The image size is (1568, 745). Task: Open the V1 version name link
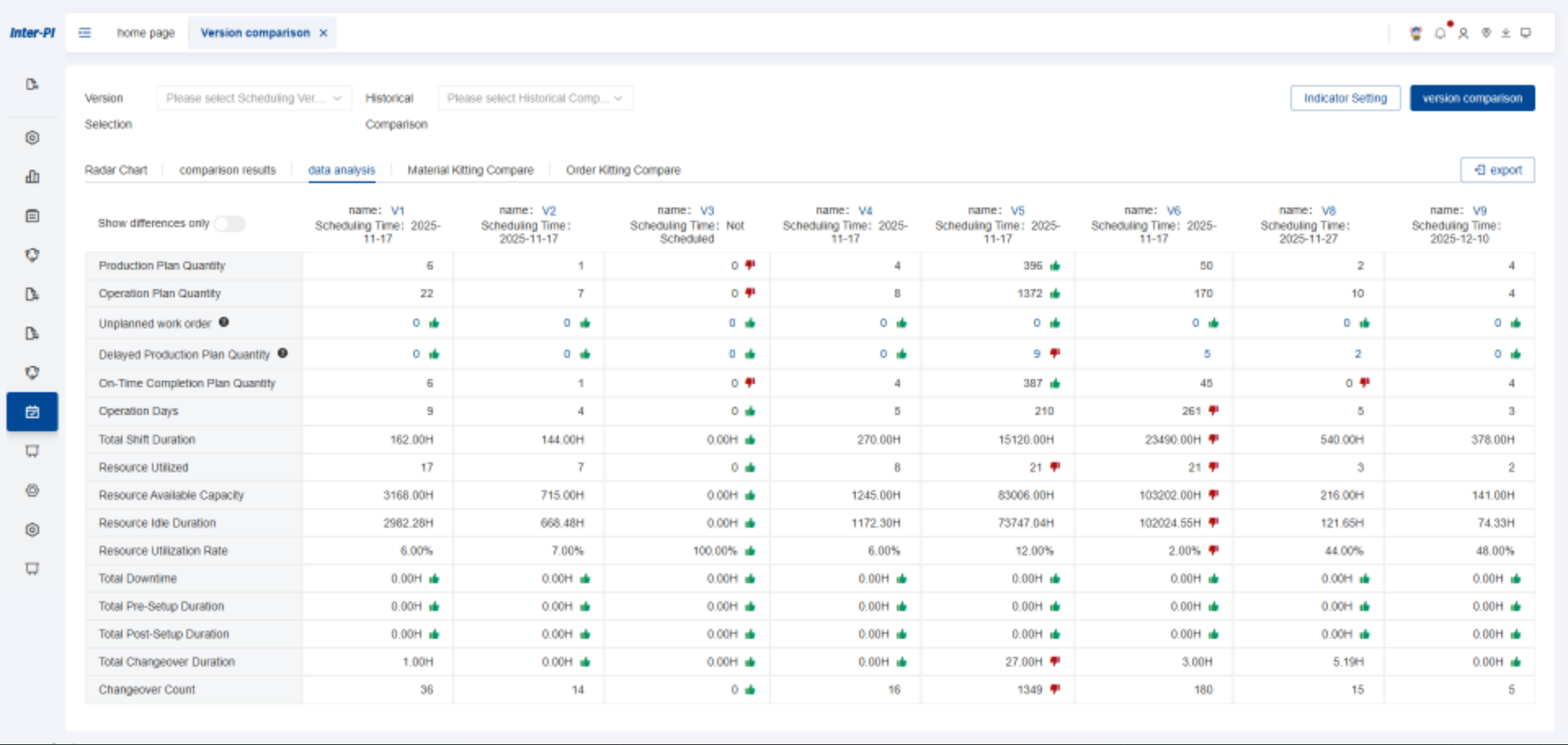398,211
